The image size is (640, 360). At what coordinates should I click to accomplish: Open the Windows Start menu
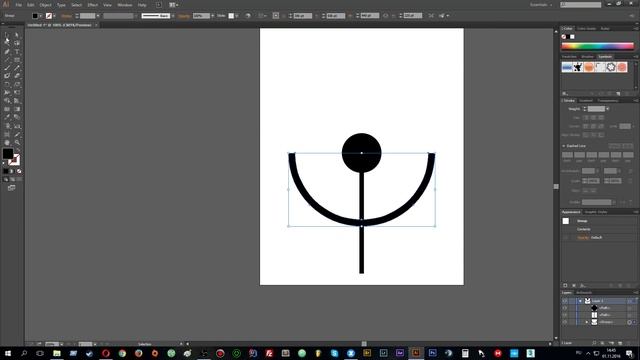coord(7,353)
